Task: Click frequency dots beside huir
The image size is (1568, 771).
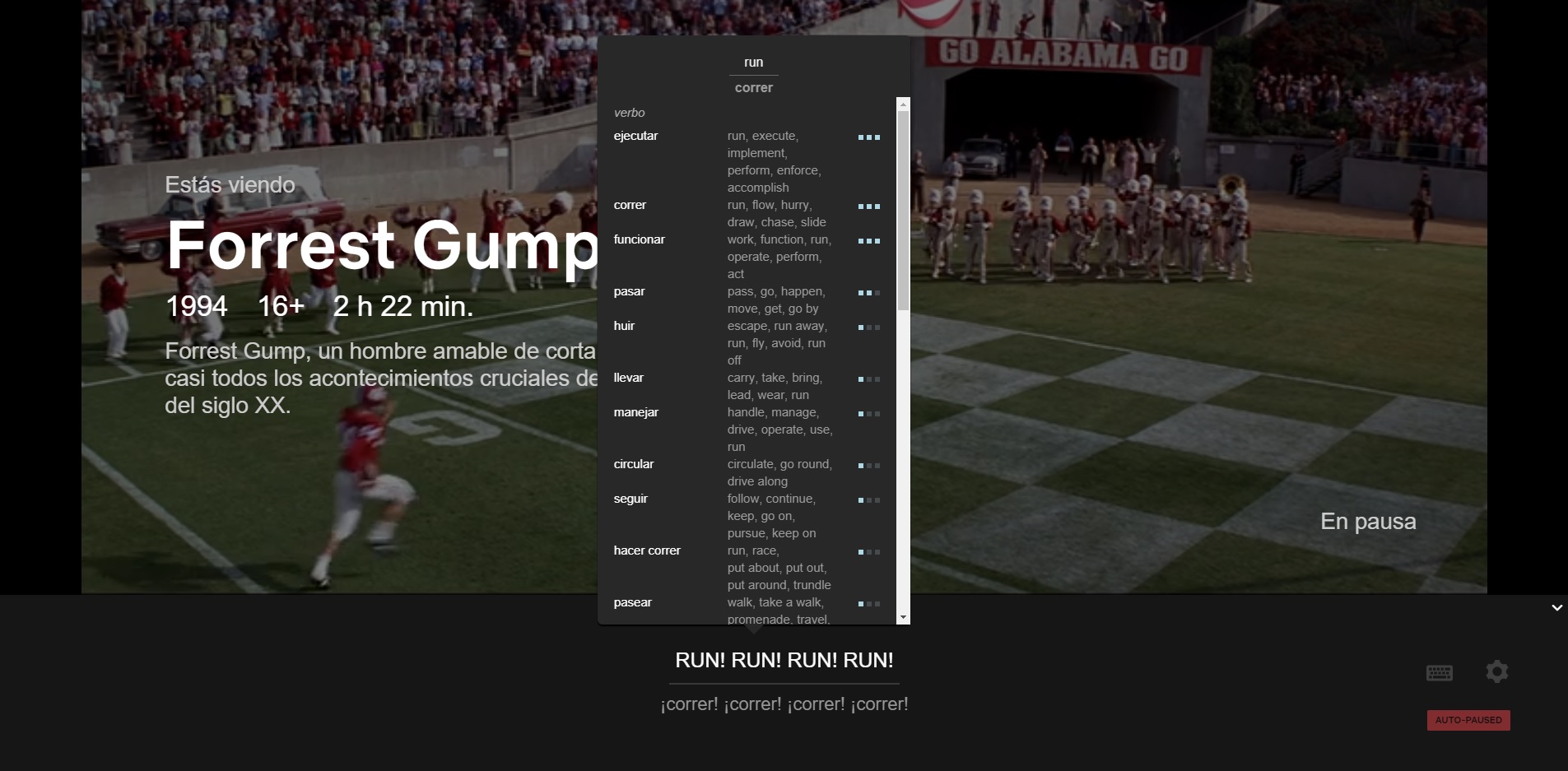Action: point(868,327)
